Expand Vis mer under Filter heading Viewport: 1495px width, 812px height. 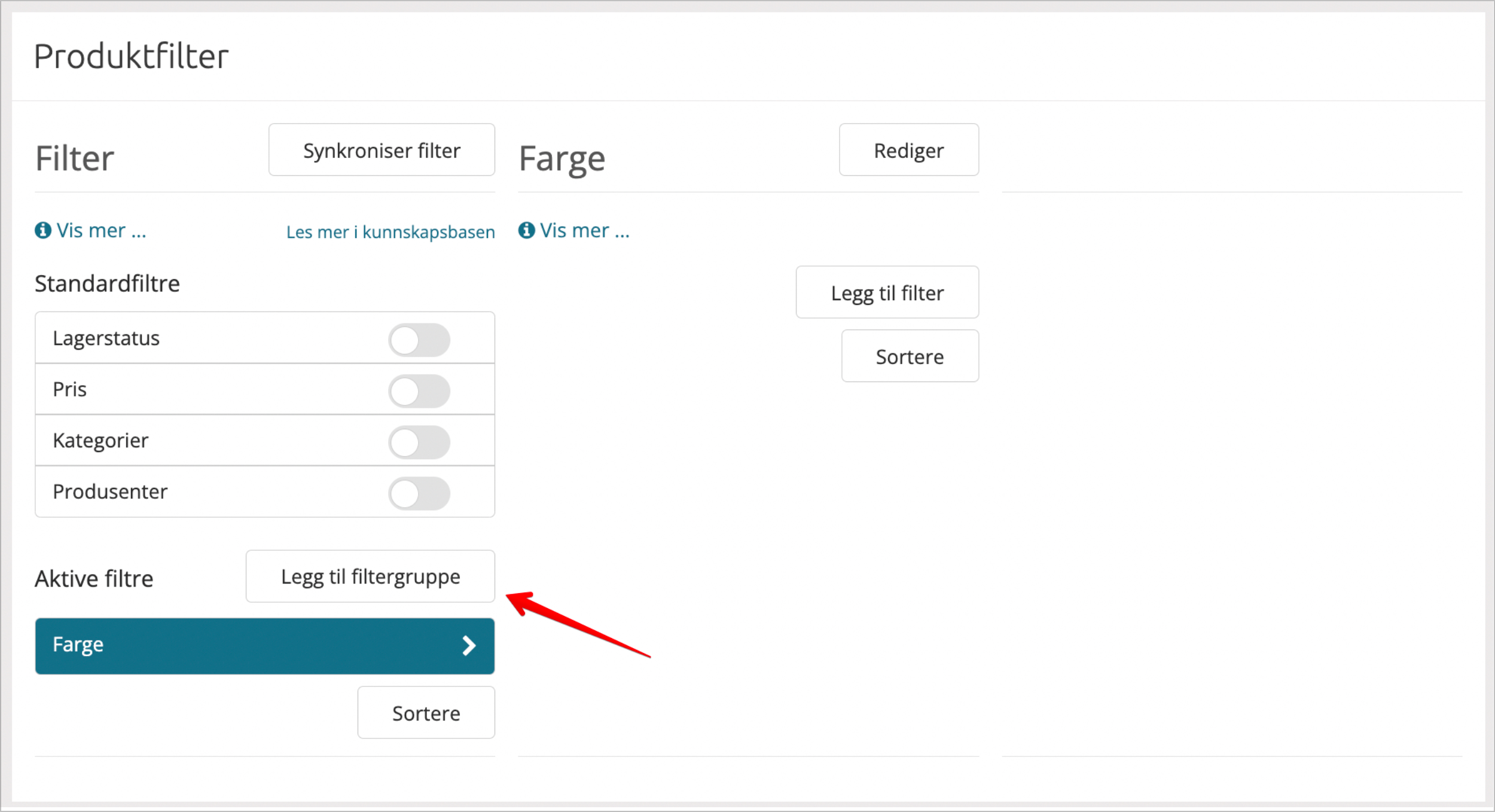(101, 230)
